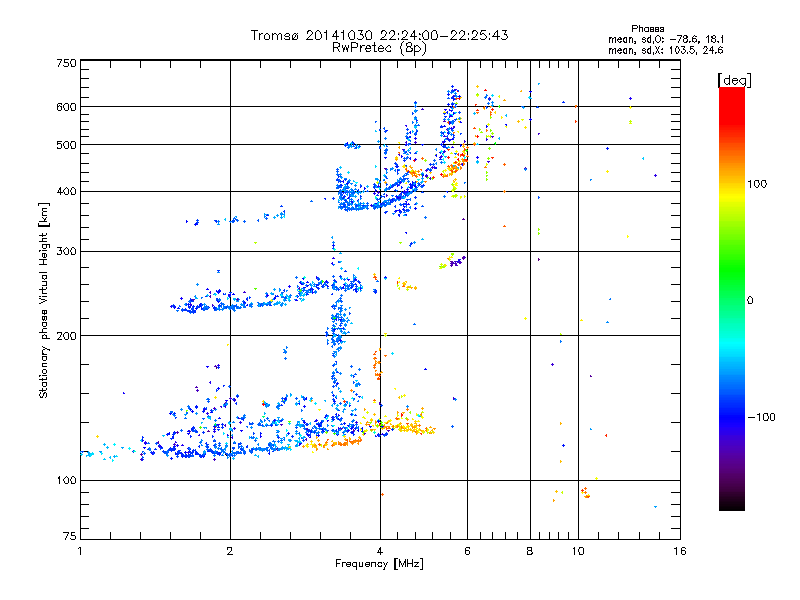Click the x-axis tick label "8"
Image resolution: width=800 pixels, height=600 pixels.
[x=530, y=551]
